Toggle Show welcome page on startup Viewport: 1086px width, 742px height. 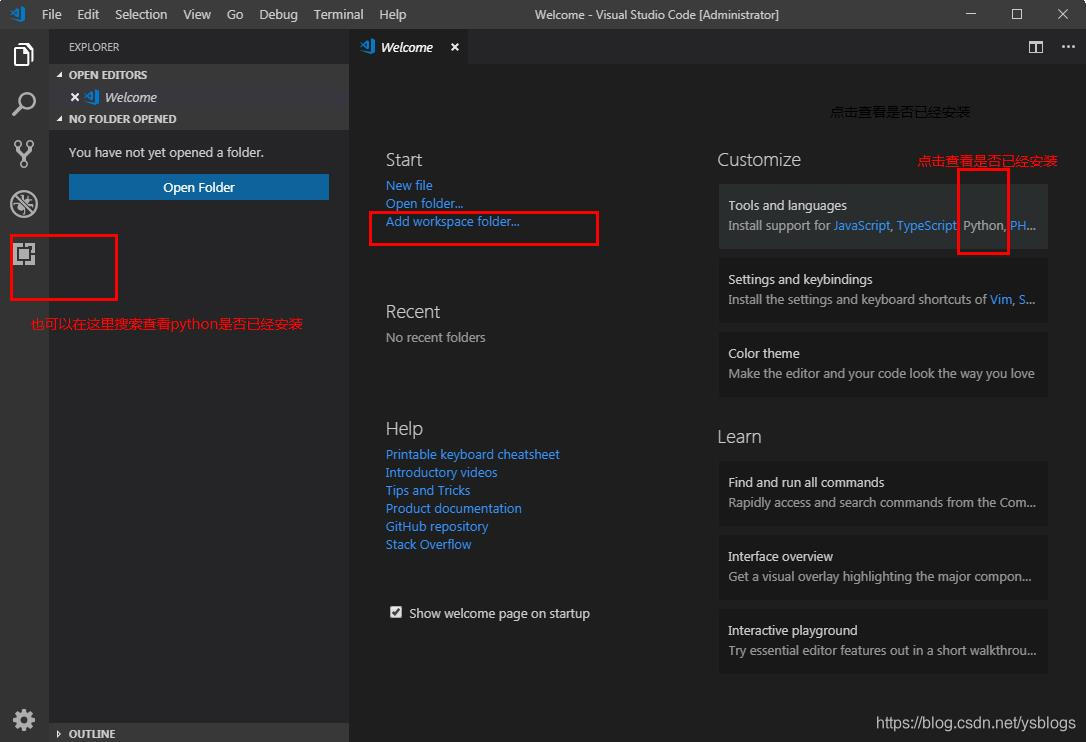(395, 612)
